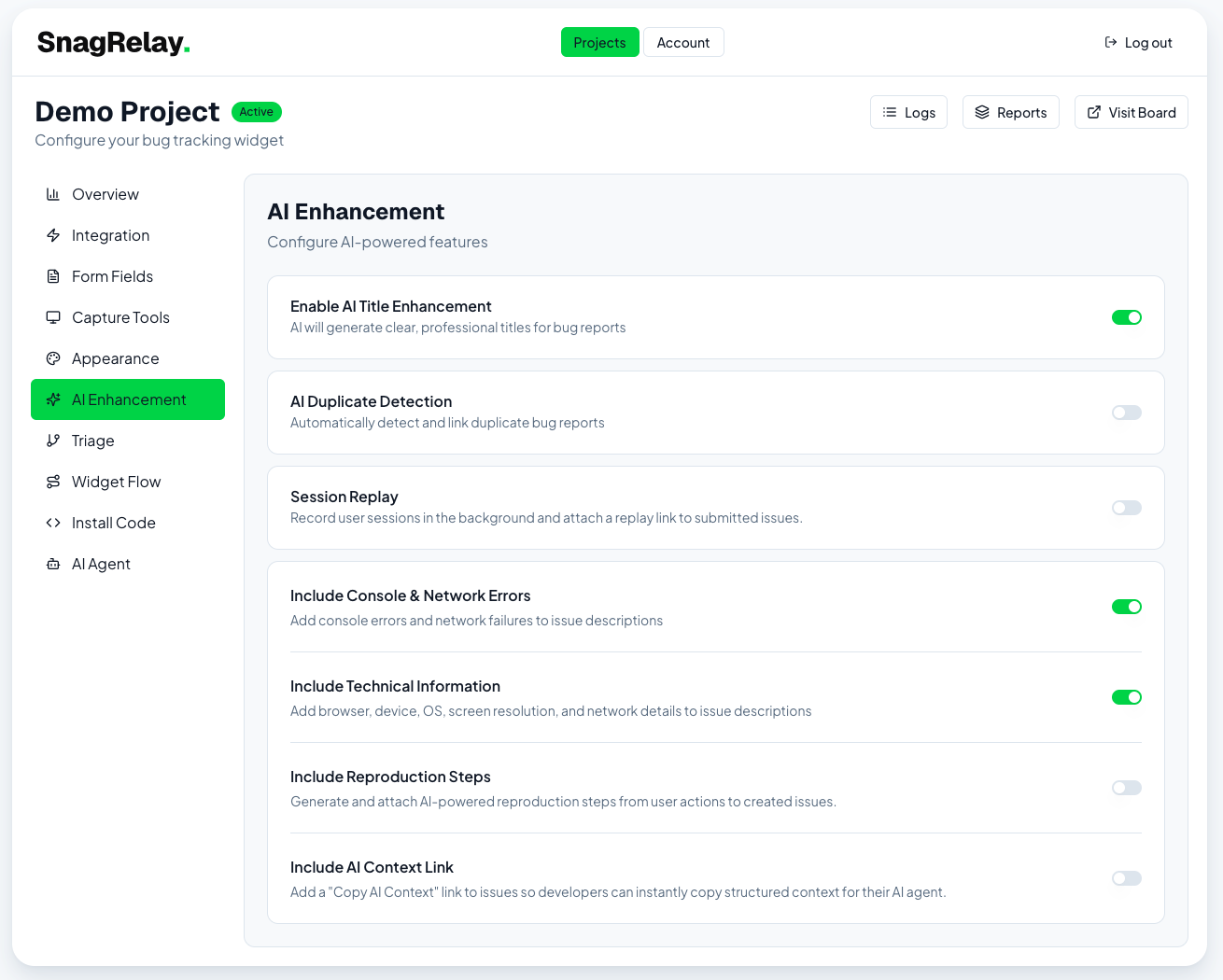Switch off Include Technical Information
Viewport: 1223px width, 980px height.
[1127, 697]
